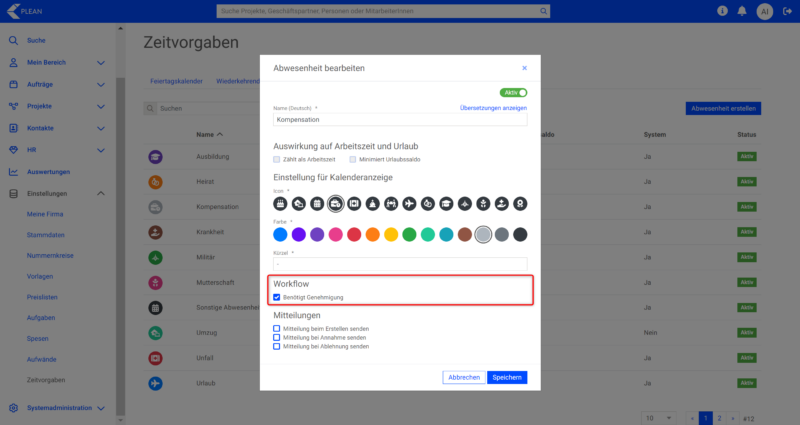The height and width of the screenshot is (425, 800).
Task: Choose the person at desk icon
Action: point(372,204)
